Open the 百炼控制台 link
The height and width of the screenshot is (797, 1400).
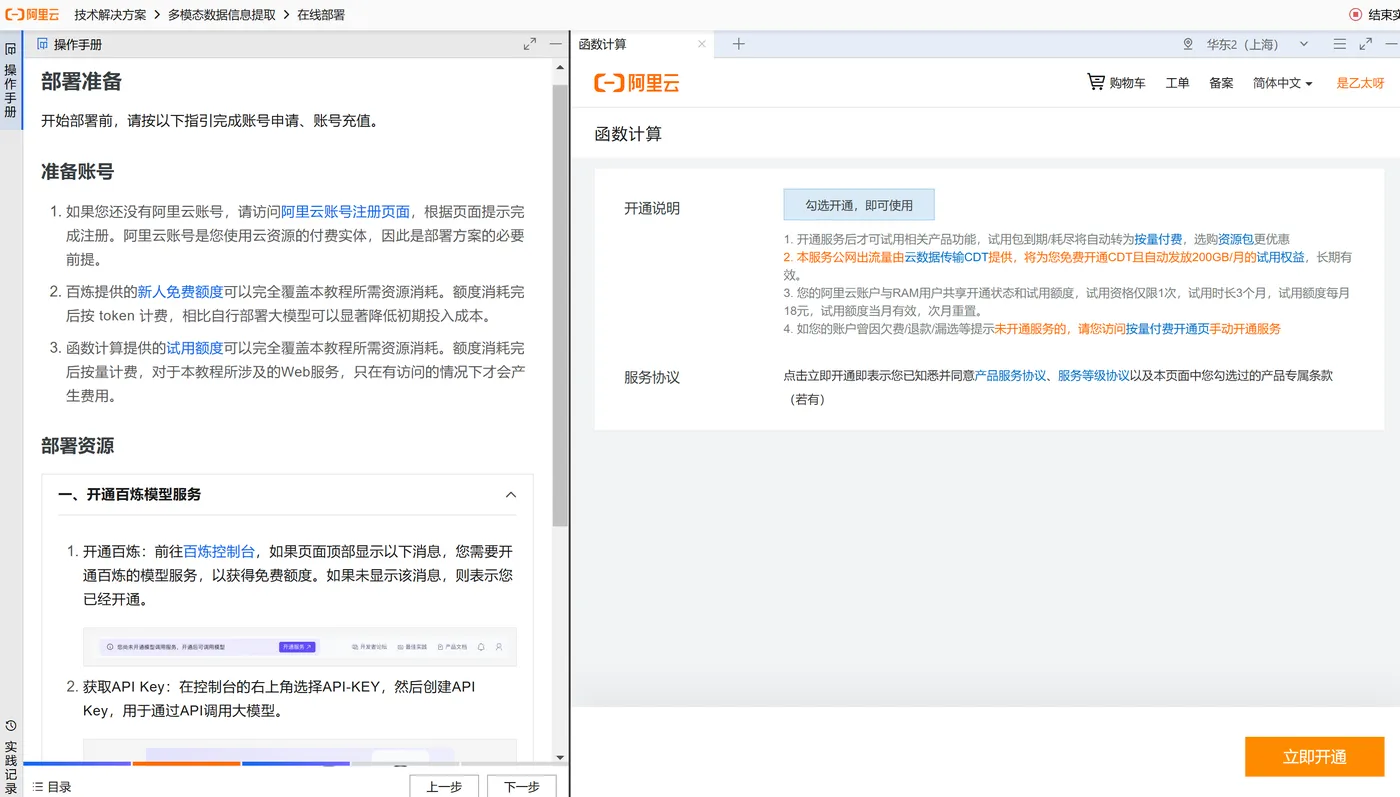point(219,551)
